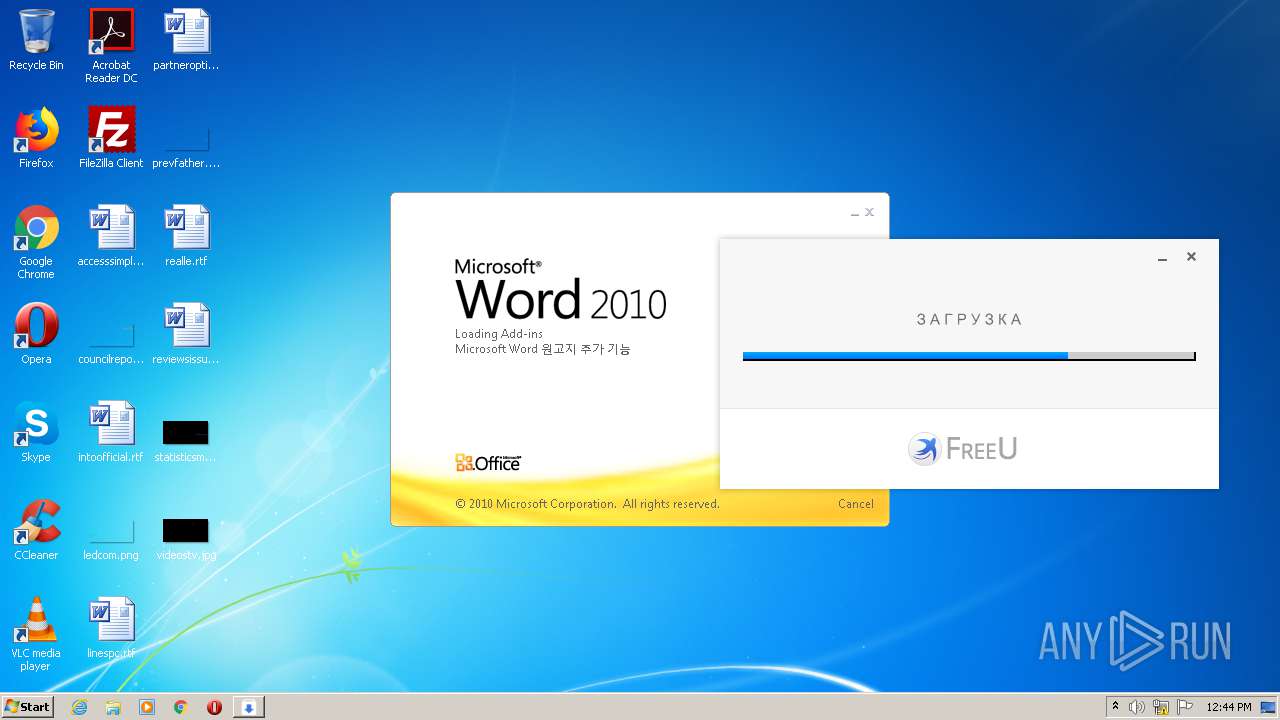This screenshot has width=1280, height=720.
Task: Click the Show Desktop button
Action: tap(1269, 707)
